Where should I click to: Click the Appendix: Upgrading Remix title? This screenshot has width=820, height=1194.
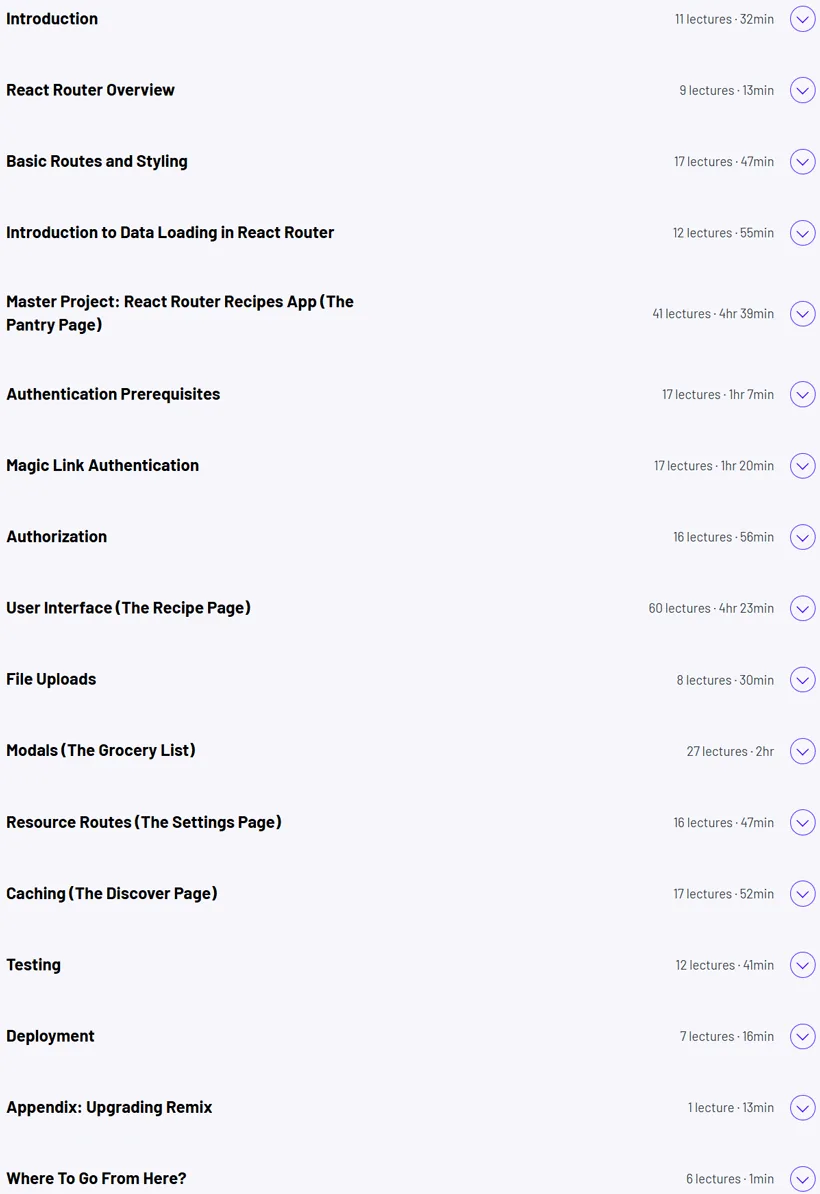(x=109, y=1107)
